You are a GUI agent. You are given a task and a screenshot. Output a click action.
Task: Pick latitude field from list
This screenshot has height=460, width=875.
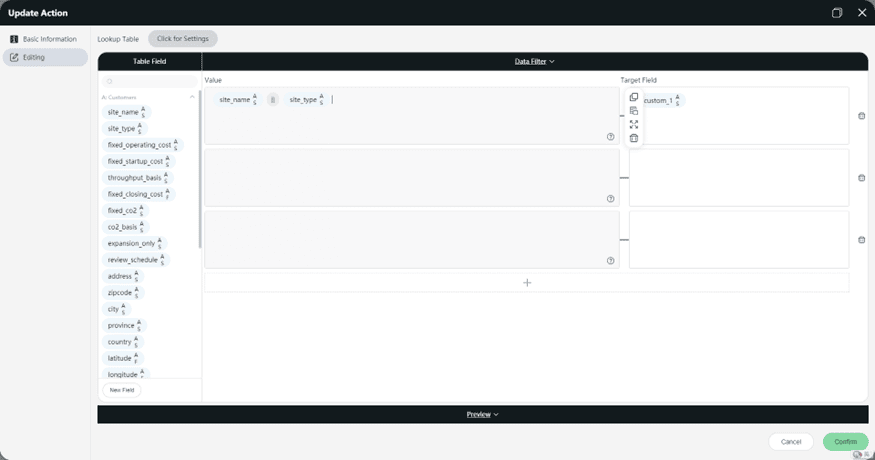click(x=123, y=358)
